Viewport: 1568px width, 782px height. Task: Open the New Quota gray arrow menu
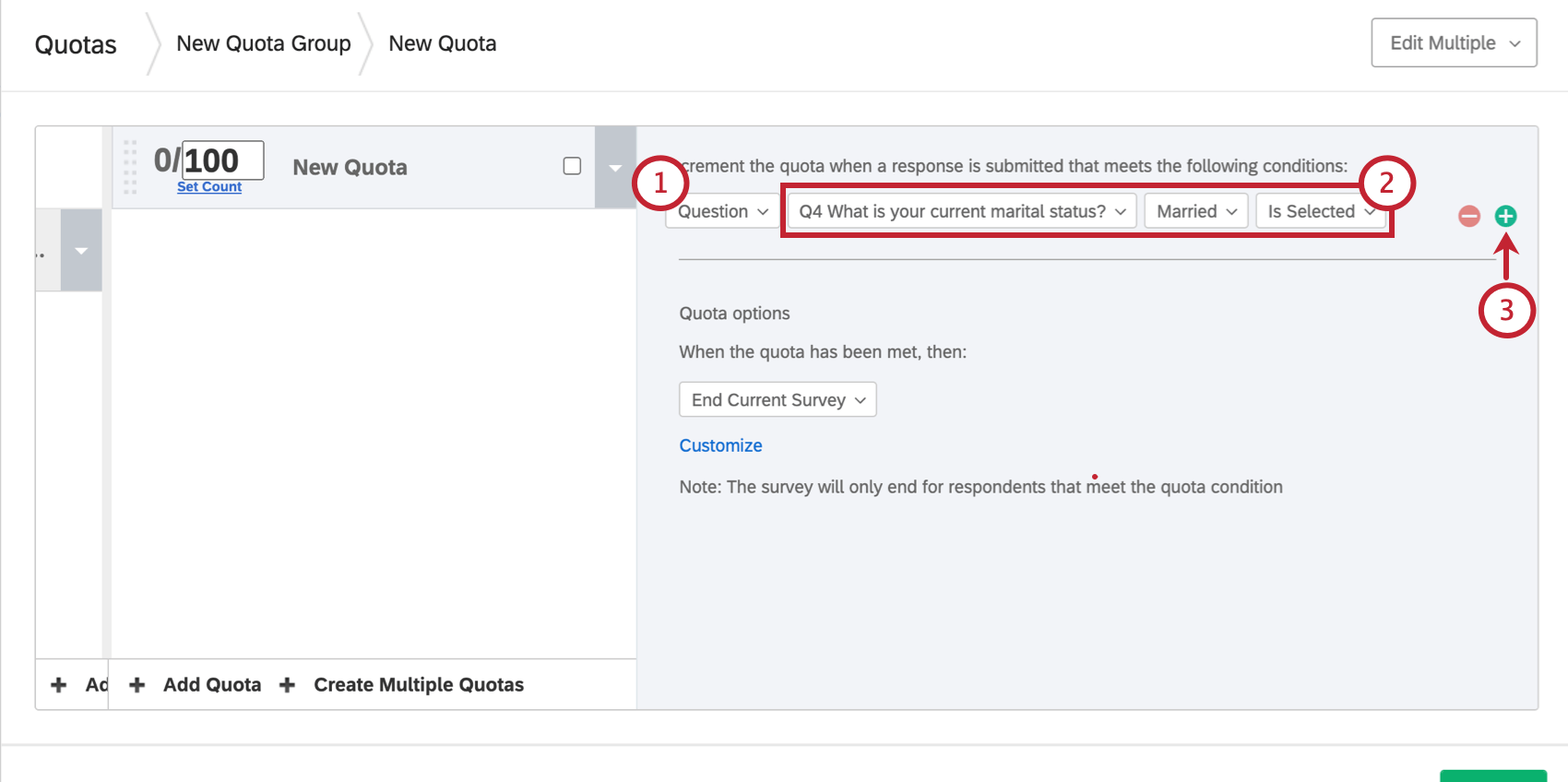pyautogui.click(x=615, y=168)
